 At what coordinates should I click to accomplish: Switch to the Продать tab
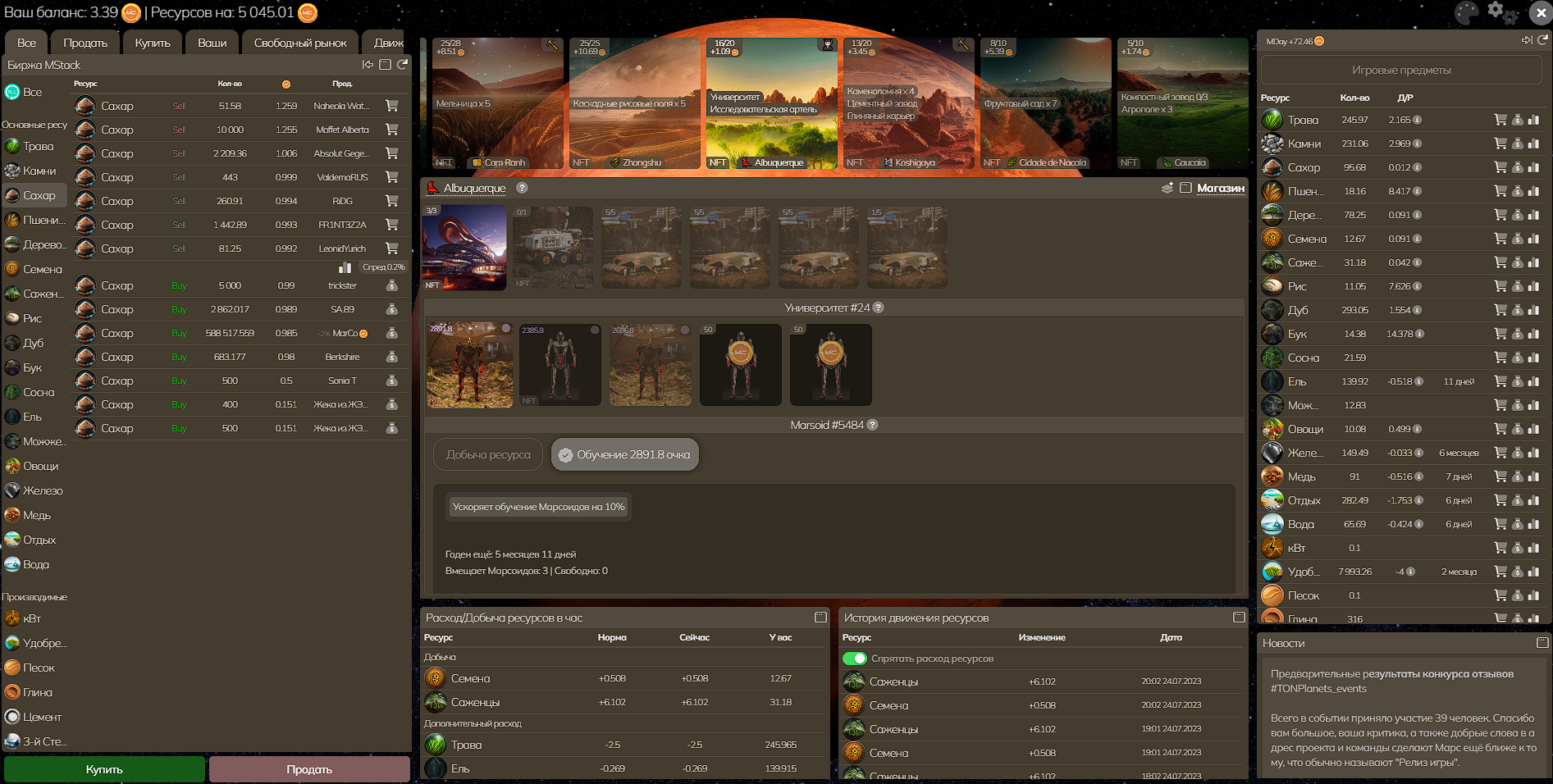tap(85, 43)
